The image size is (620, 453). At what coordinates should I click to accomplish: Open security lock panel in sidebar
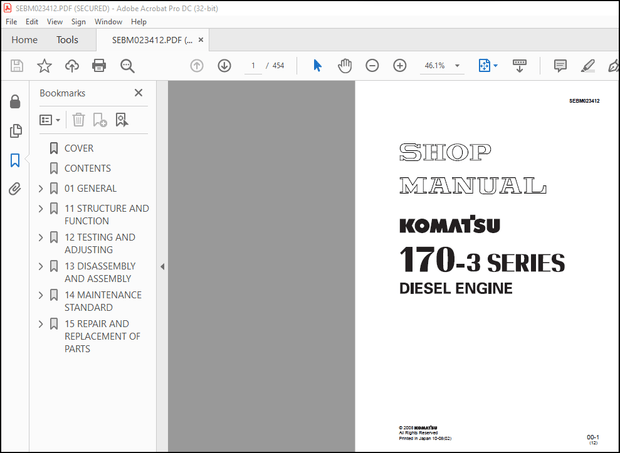pos(15,102)
